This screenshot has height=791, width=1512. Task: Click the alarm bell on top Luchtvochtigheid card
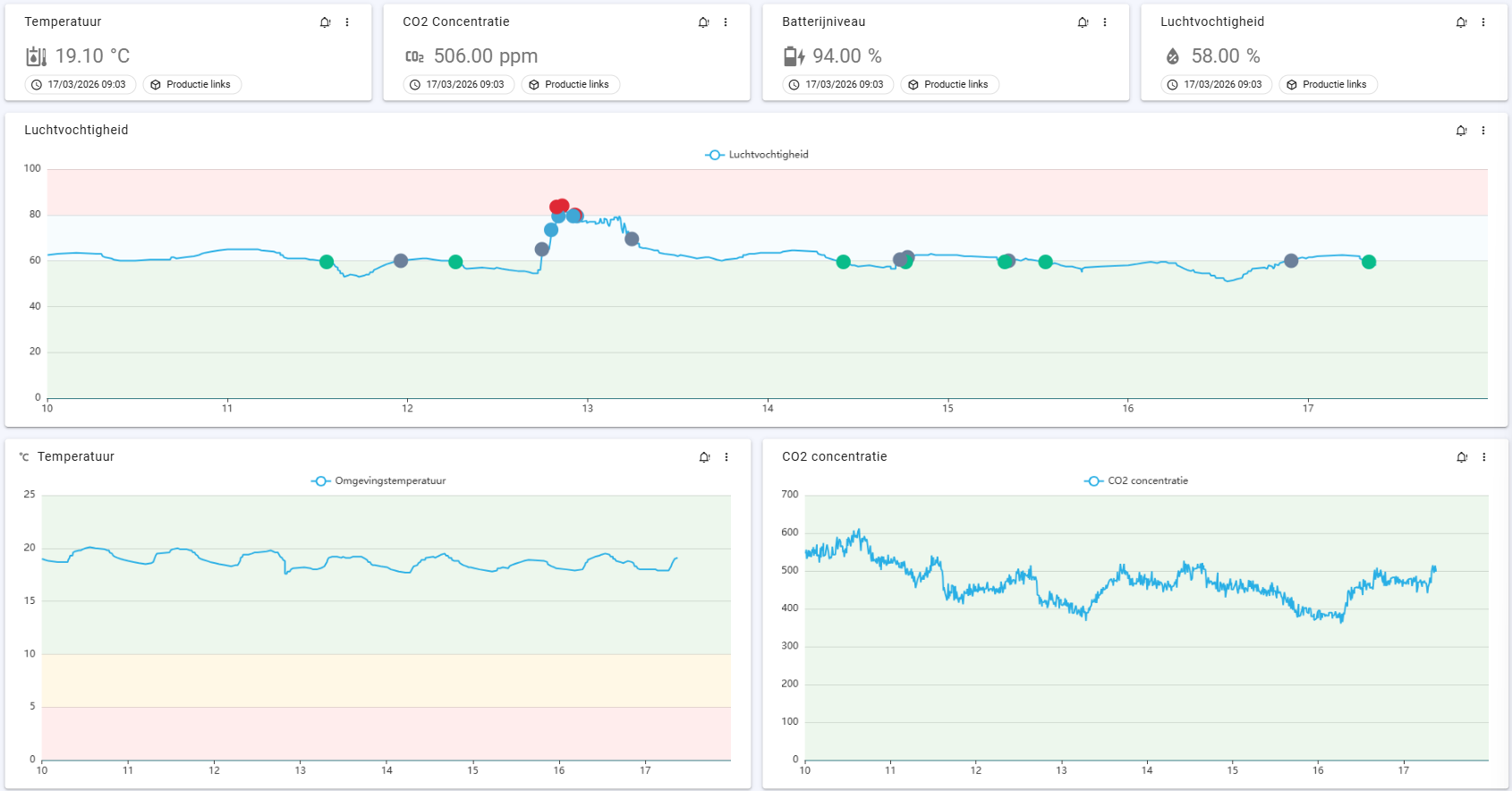(1462, 22)
